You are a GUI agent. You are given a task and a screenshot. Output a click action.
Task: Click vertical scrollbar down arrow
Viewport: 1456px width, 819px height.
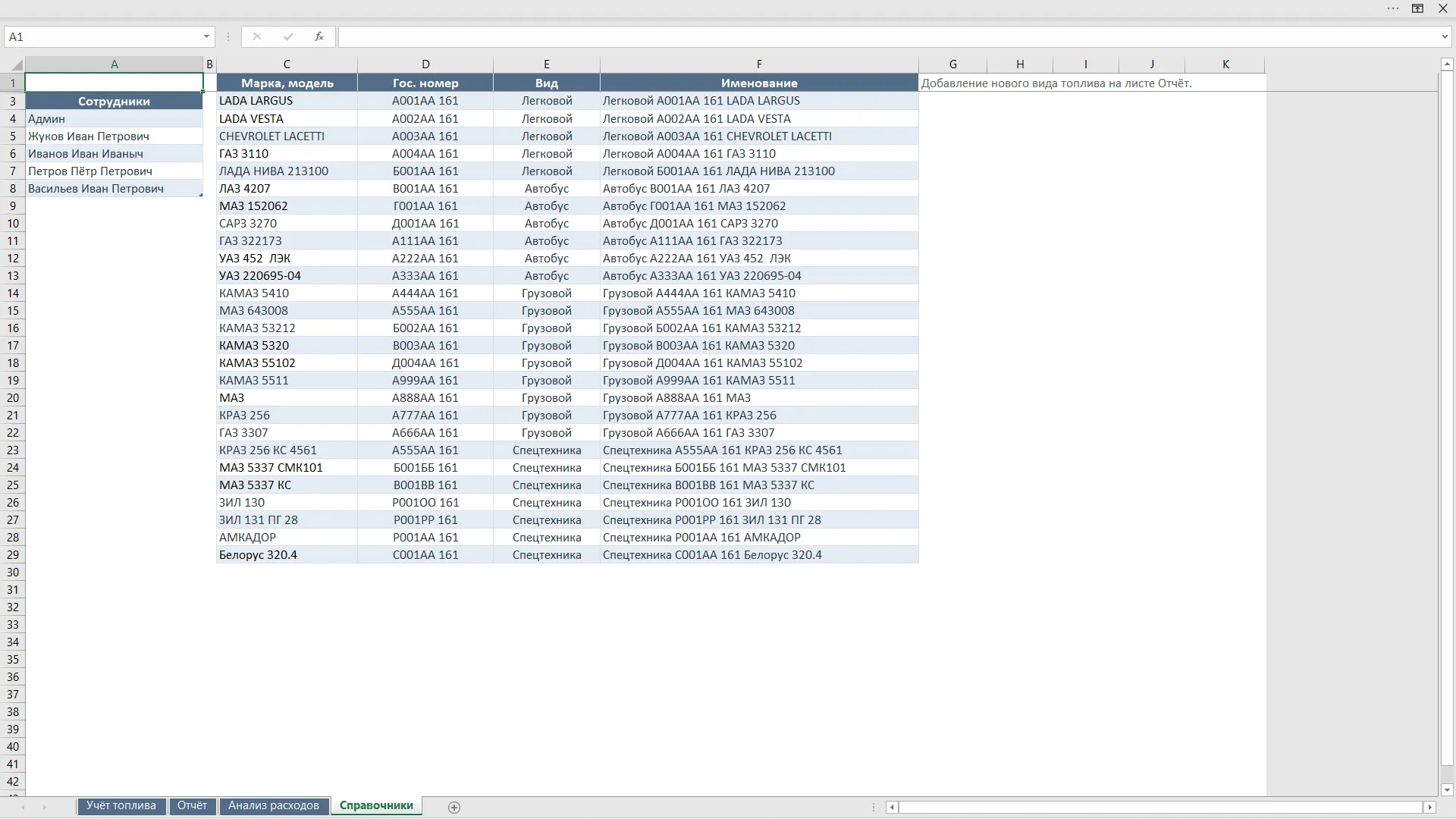click(x=1446, y=789)
